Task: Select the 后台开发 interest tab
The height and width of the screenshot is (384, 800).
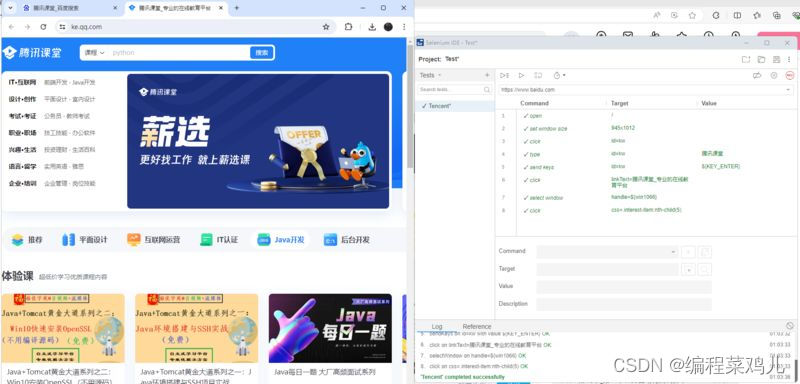Action: pyautogui.click(x=347, y=240)
